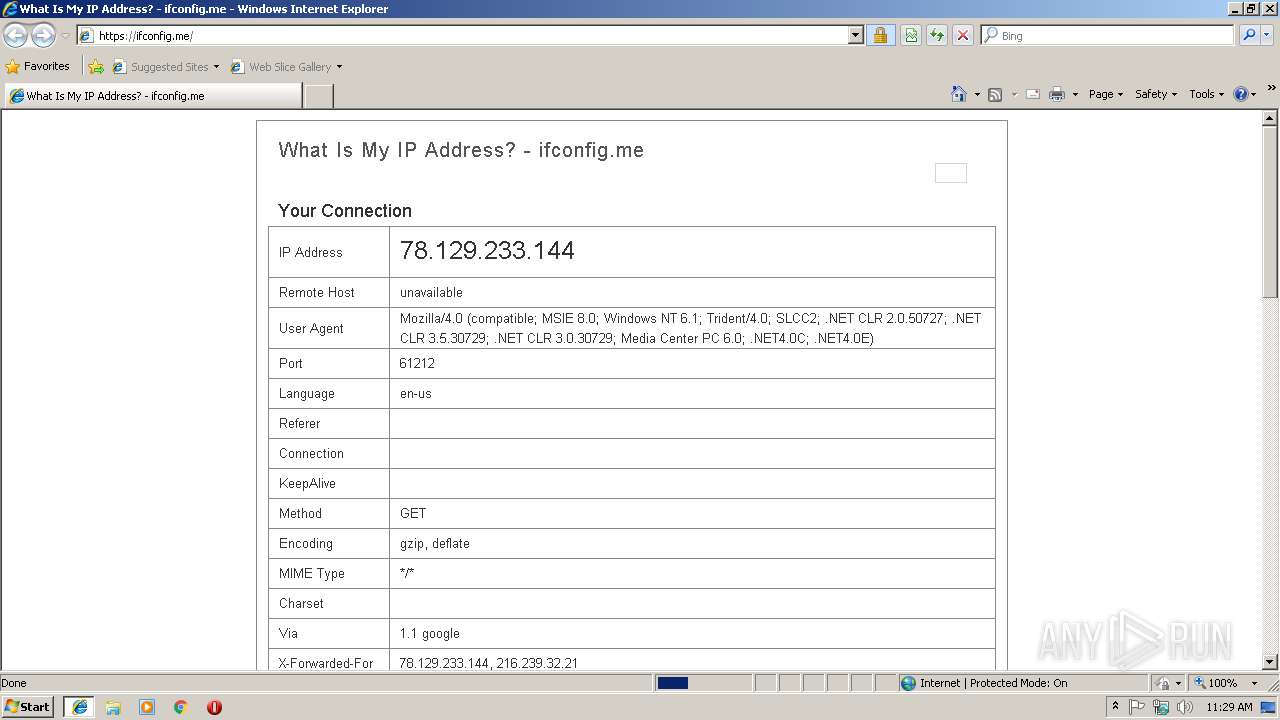
Task: Toggle the Compatibility View icon
Action: (x=911, y=36)
